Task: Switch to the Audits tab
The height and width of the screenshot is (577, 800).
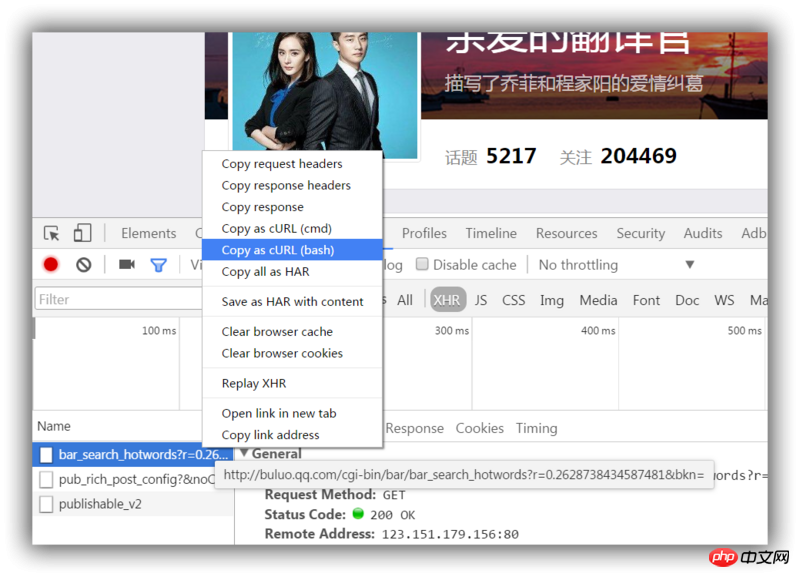Action: coord(703,233)
